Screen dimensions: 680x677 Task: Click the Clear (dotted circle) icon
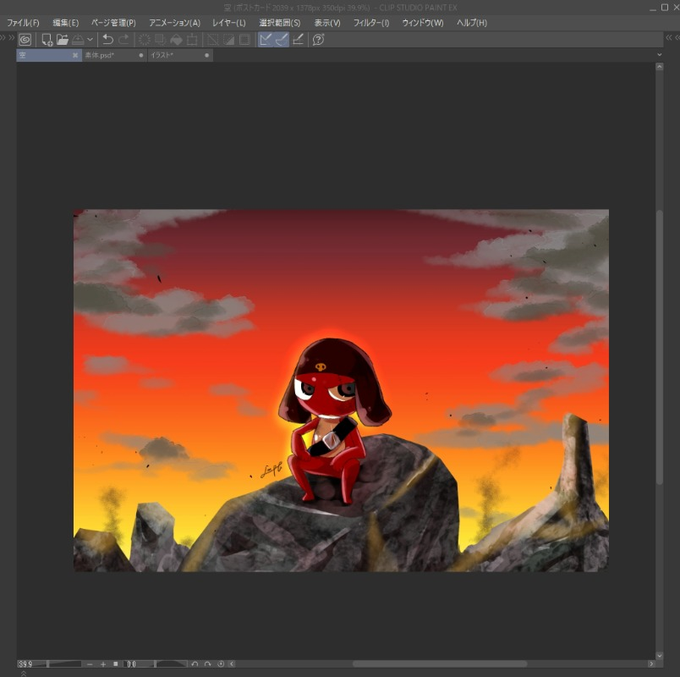pyautogui.click(x=144, y=40)
